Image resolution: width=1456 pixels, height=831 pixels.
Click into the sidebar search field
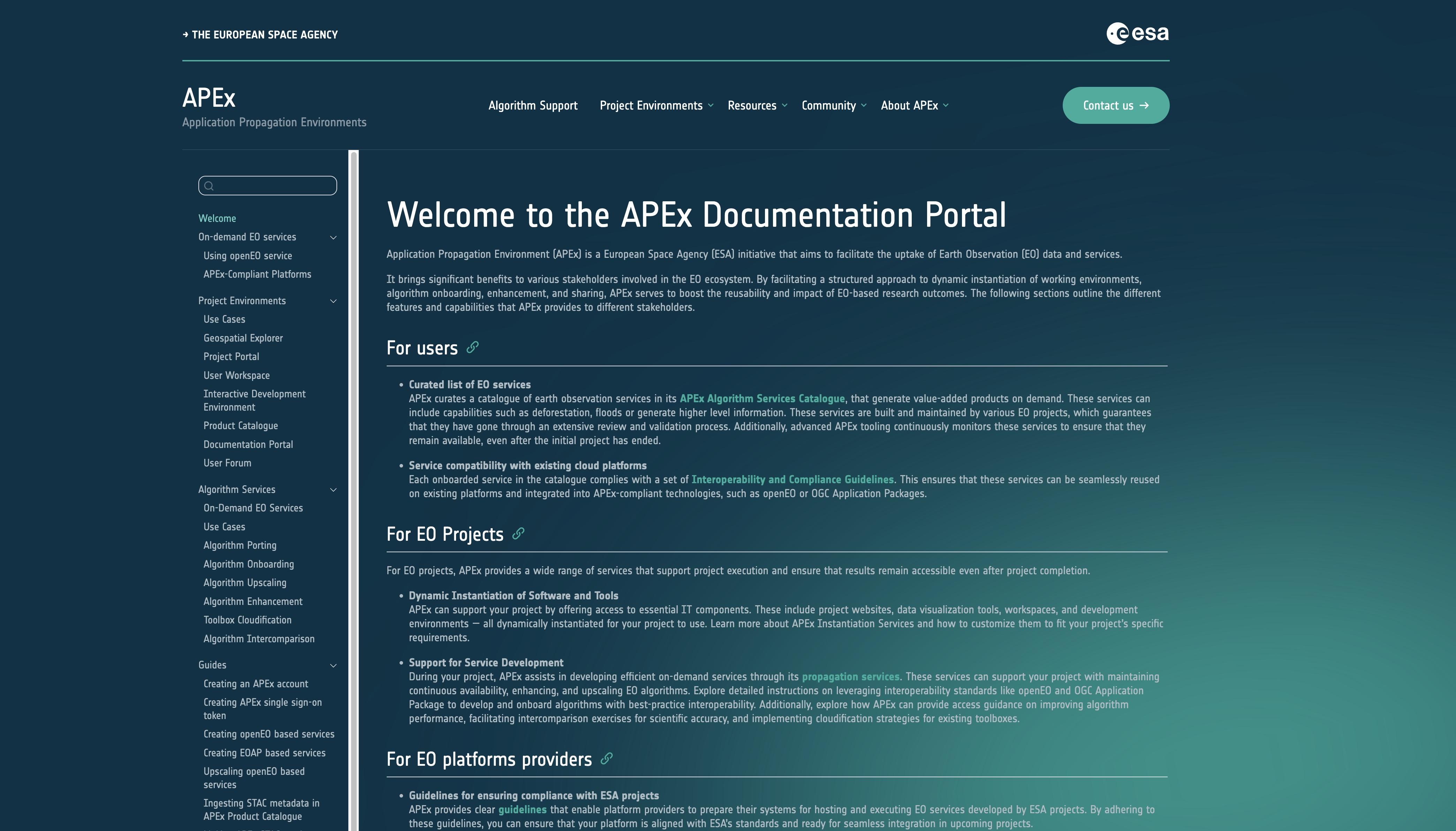[267, 186]
